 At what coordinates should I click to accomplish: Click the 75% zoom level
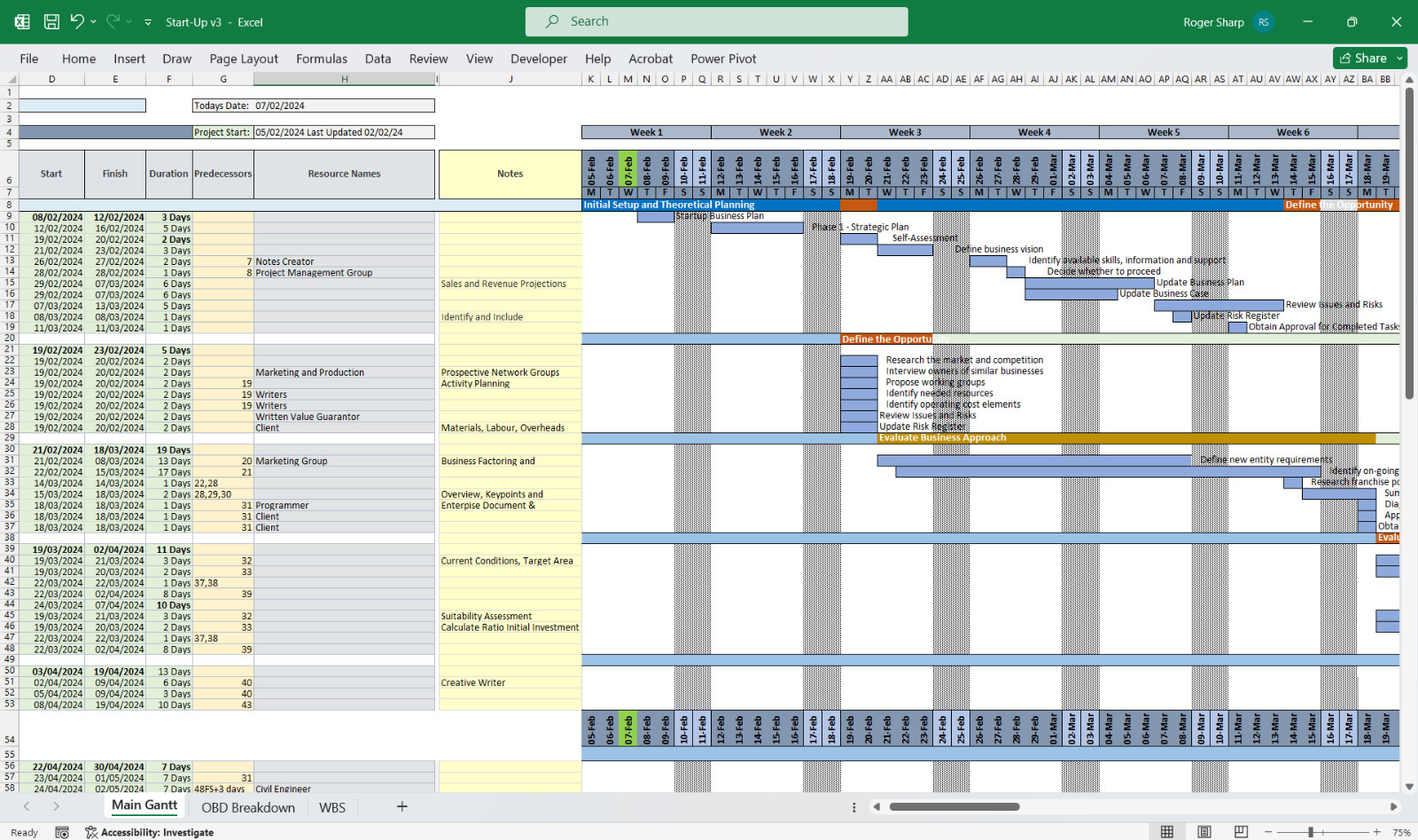[1401, 832]
